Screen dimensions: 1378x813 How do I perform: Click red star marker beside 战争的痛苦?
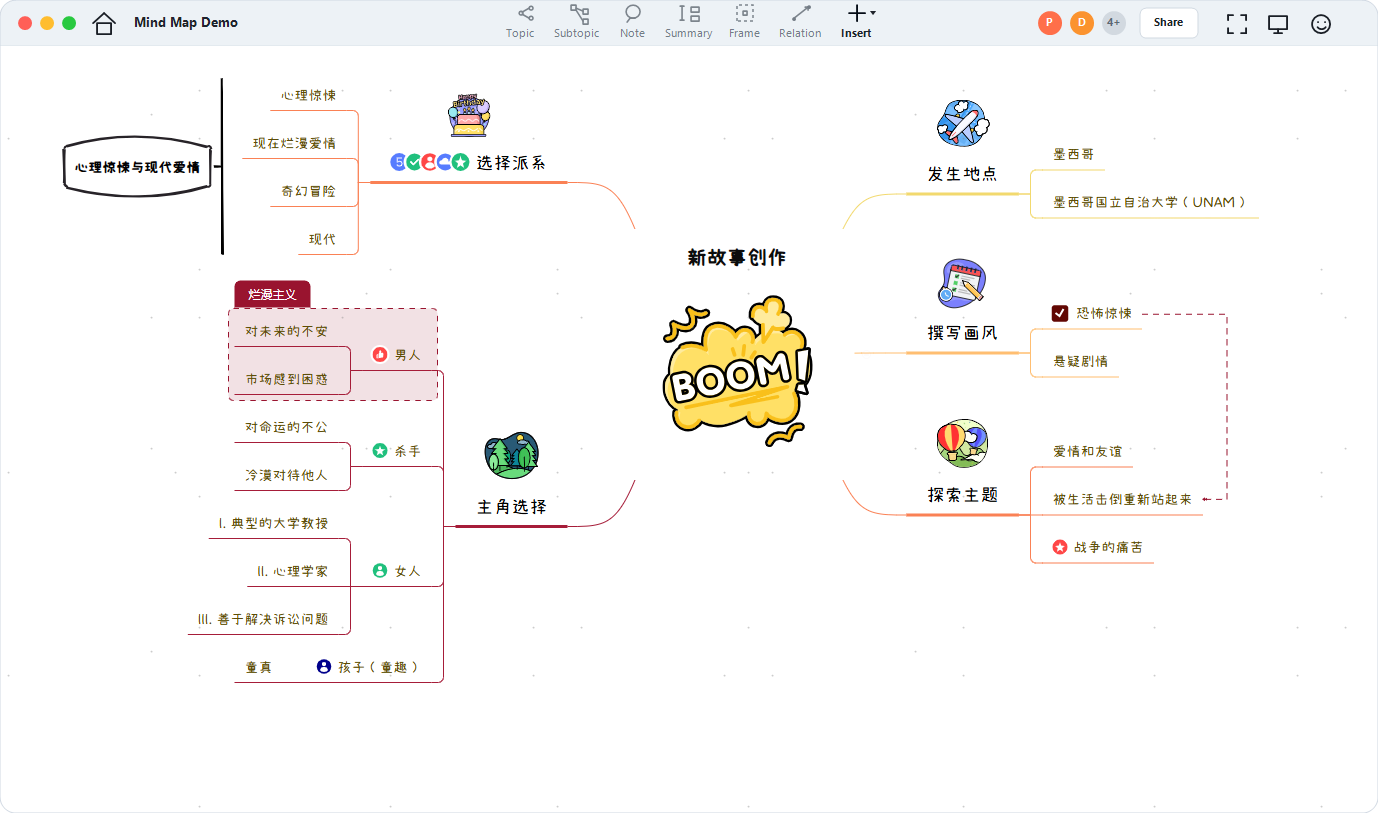click(x=1060, y=547)
